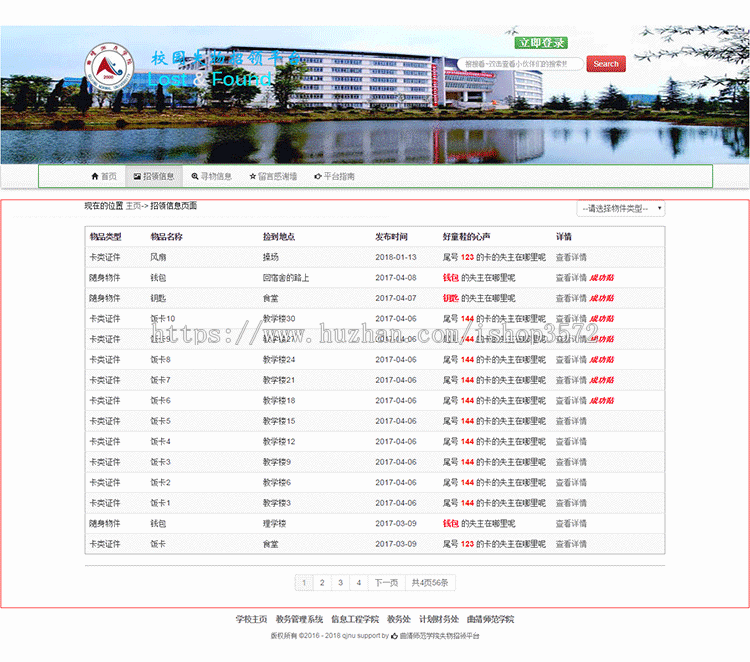Screen dimensions: 750x662
Task: Click the thumbs-up icon in footer
Action: [x=395, y=636]
